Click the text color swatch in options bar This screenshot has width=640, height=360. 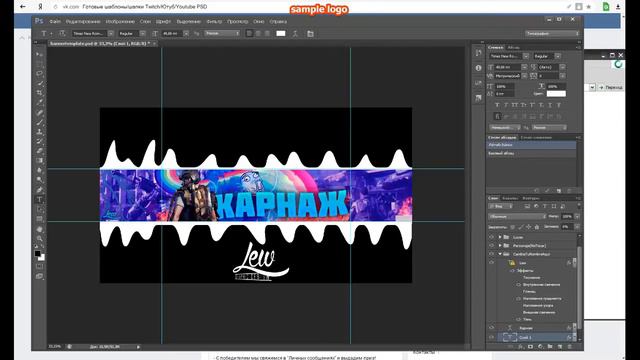[x=281, y=33]
